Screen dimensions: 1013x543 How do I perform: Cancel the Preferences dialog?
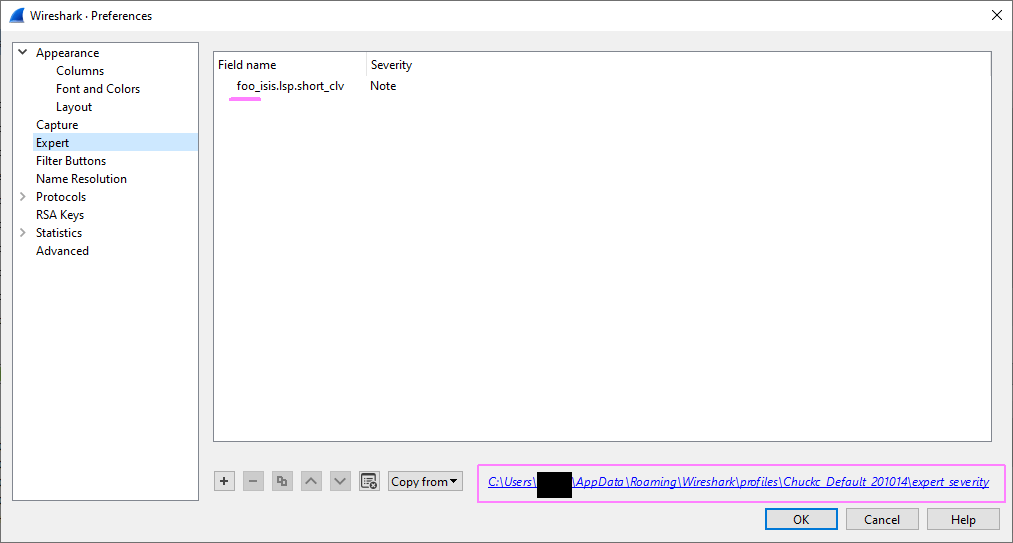pyautogui.click(x=882, y=520)
